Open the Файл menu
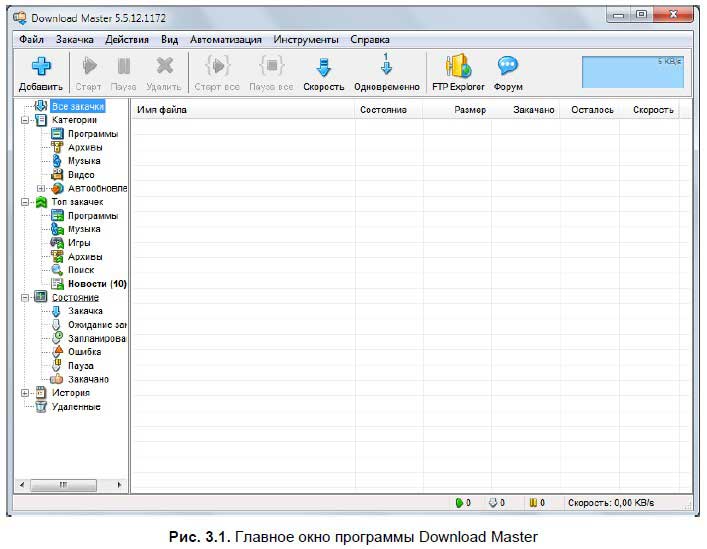 click(x=31, y=40)
